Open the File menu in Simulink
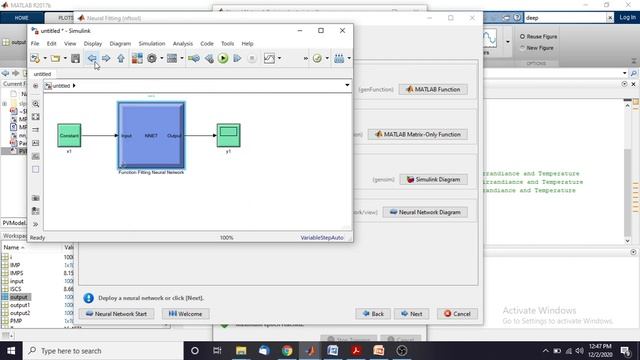This screenshot has width=640, height=360. [35, 43]
